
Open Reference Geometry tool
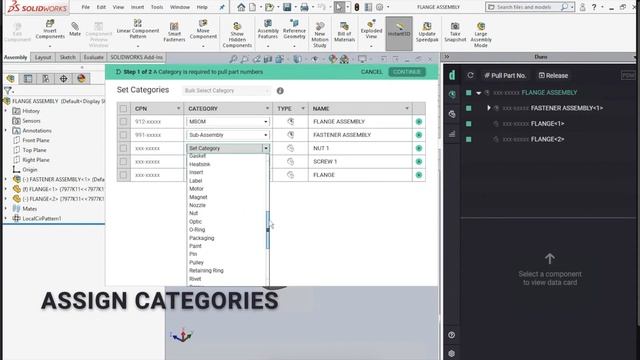click(x=294, y=29)
